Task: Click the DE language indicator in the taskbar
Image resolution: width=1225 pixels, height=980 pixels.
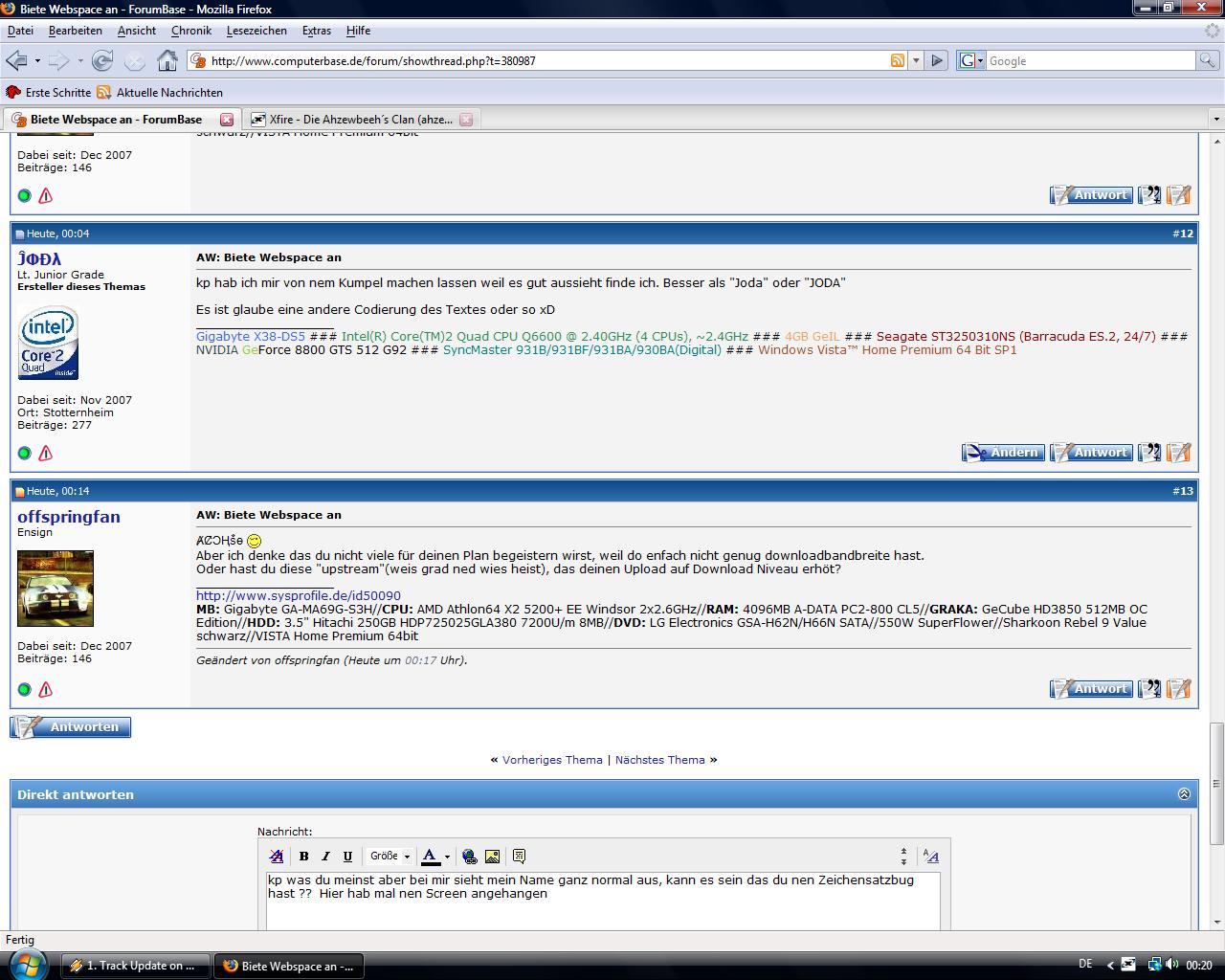Action: point(1085,965)
